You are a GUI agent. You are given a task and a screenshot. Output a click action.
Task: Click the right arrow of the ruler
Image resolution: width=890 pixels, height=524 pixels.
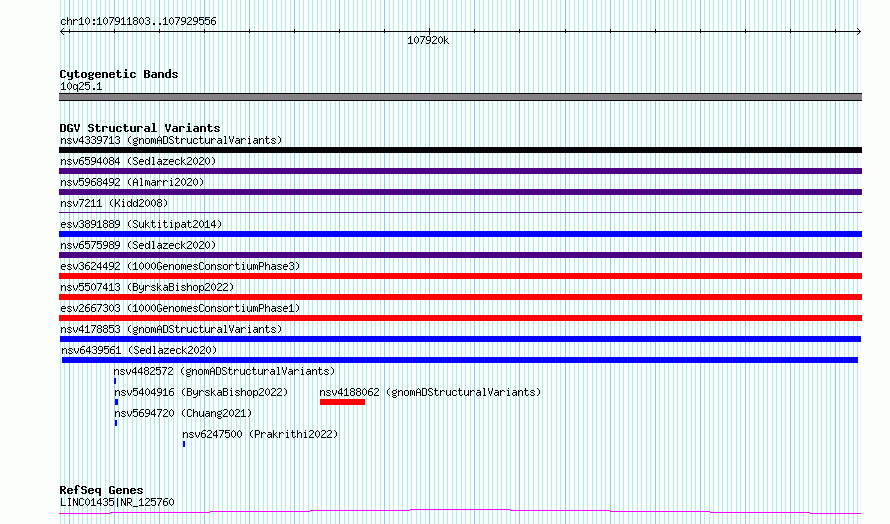pyautogui.click(x=858, y=32)
